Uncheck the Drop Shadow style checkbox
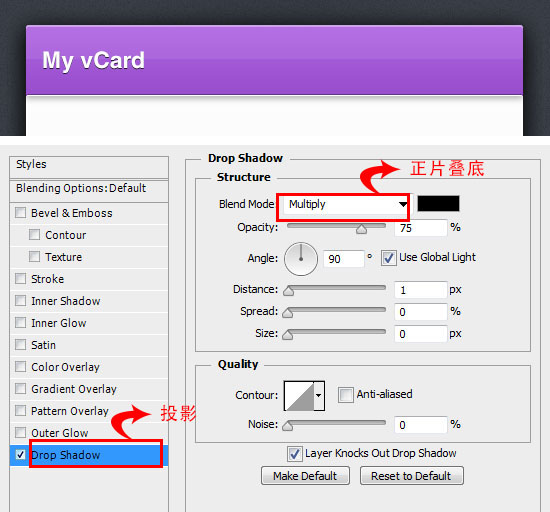The height and width of the screenshot is (512, 550). click(21, 455)
